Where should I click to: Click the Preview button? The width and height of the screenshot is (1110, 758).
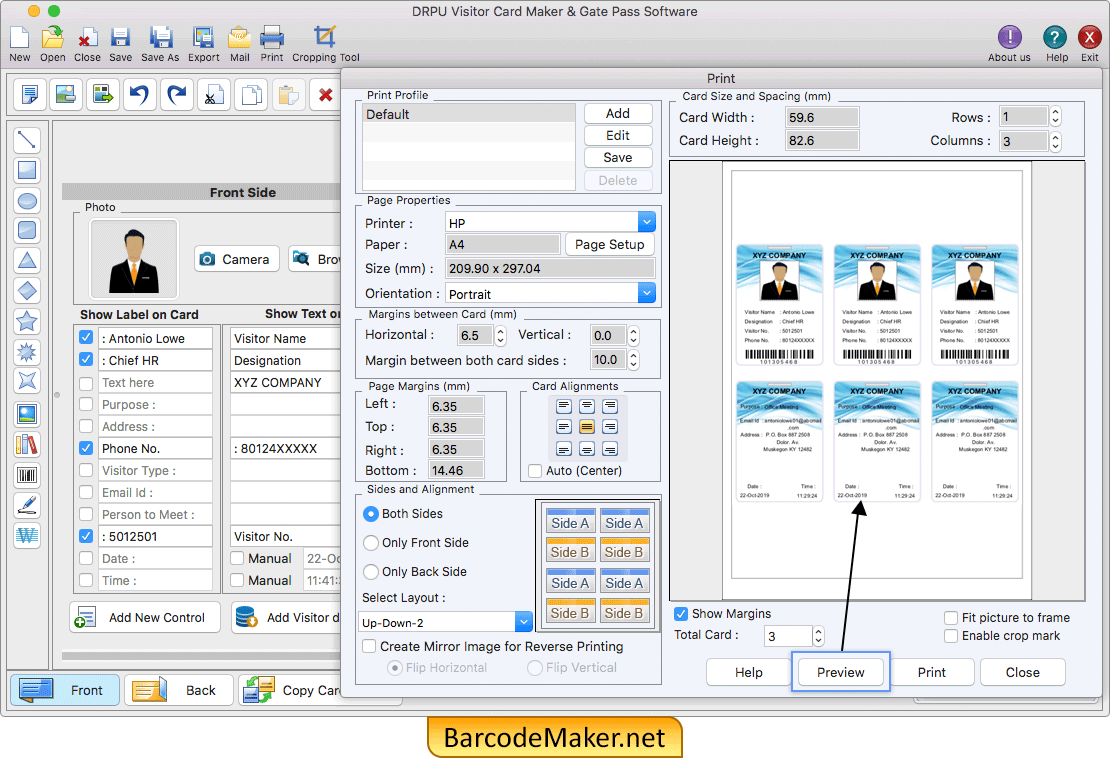click(840, 672)
